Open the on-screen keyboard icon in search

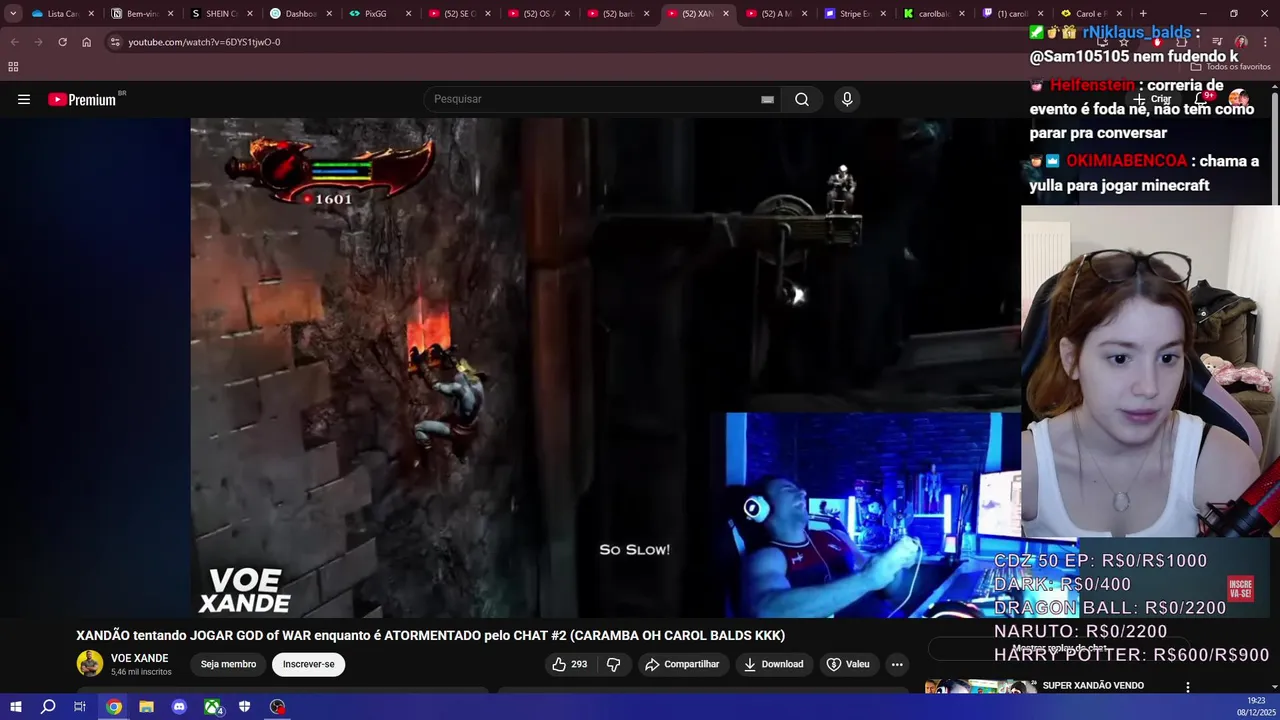click(767, 99)
